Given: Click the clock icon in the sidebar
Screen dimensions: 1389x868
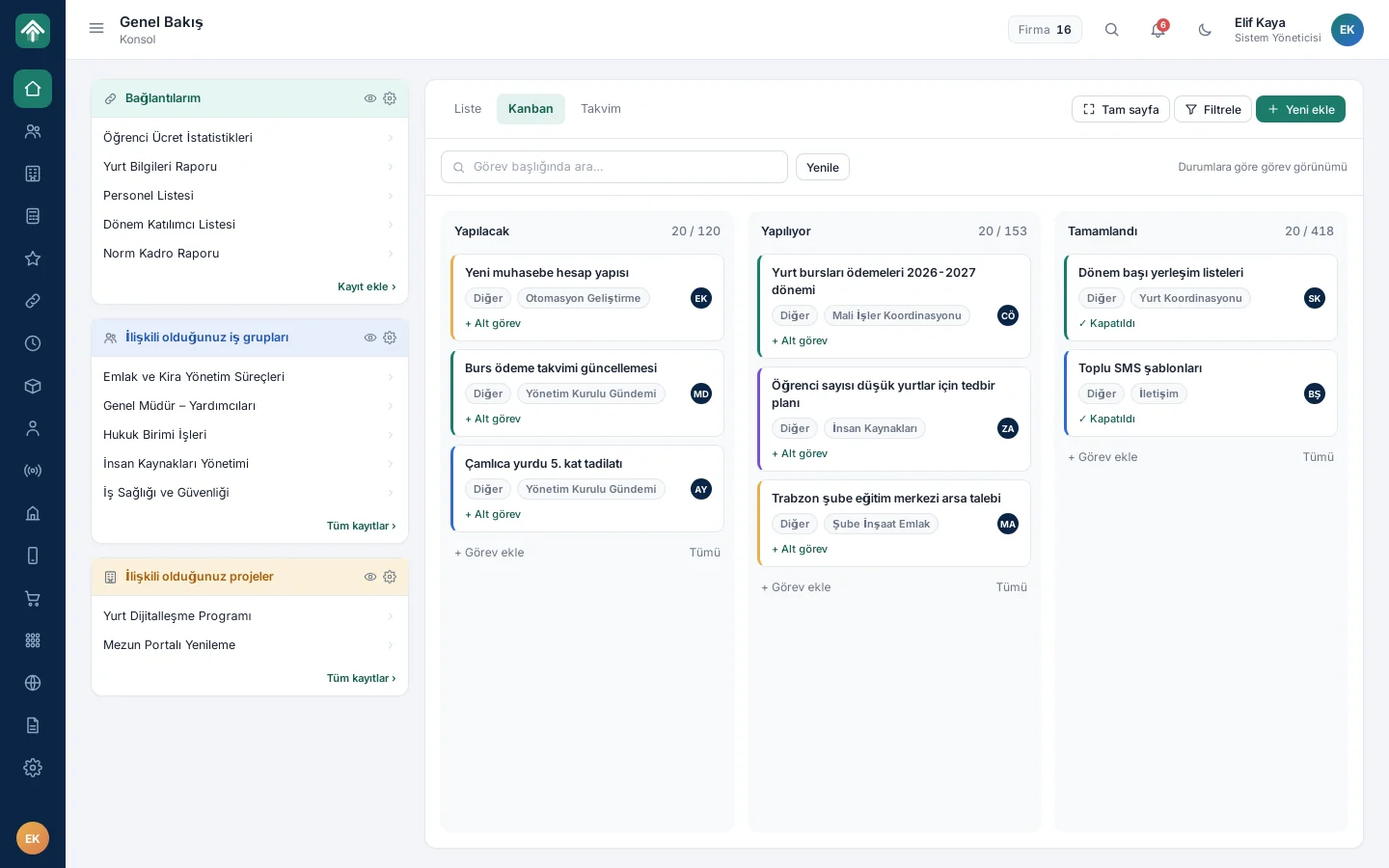Looking at the screenshot, I should 33,343.
